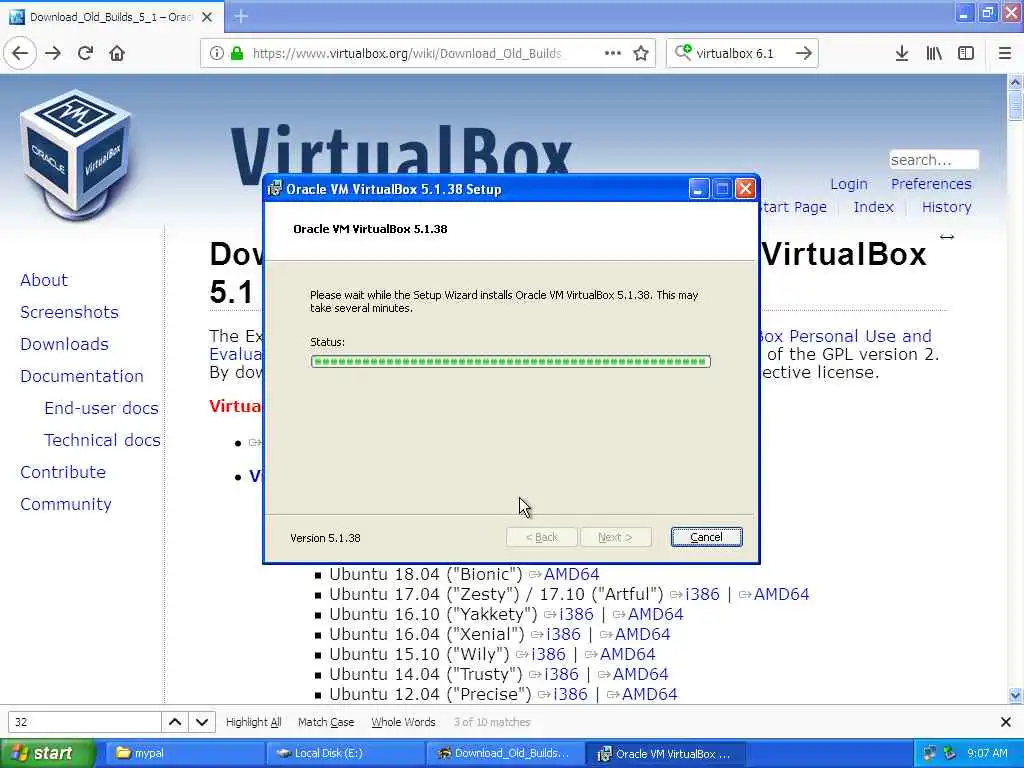
Task: Click the VirtualBox cube logo
Action: click(x=76, y=155)
